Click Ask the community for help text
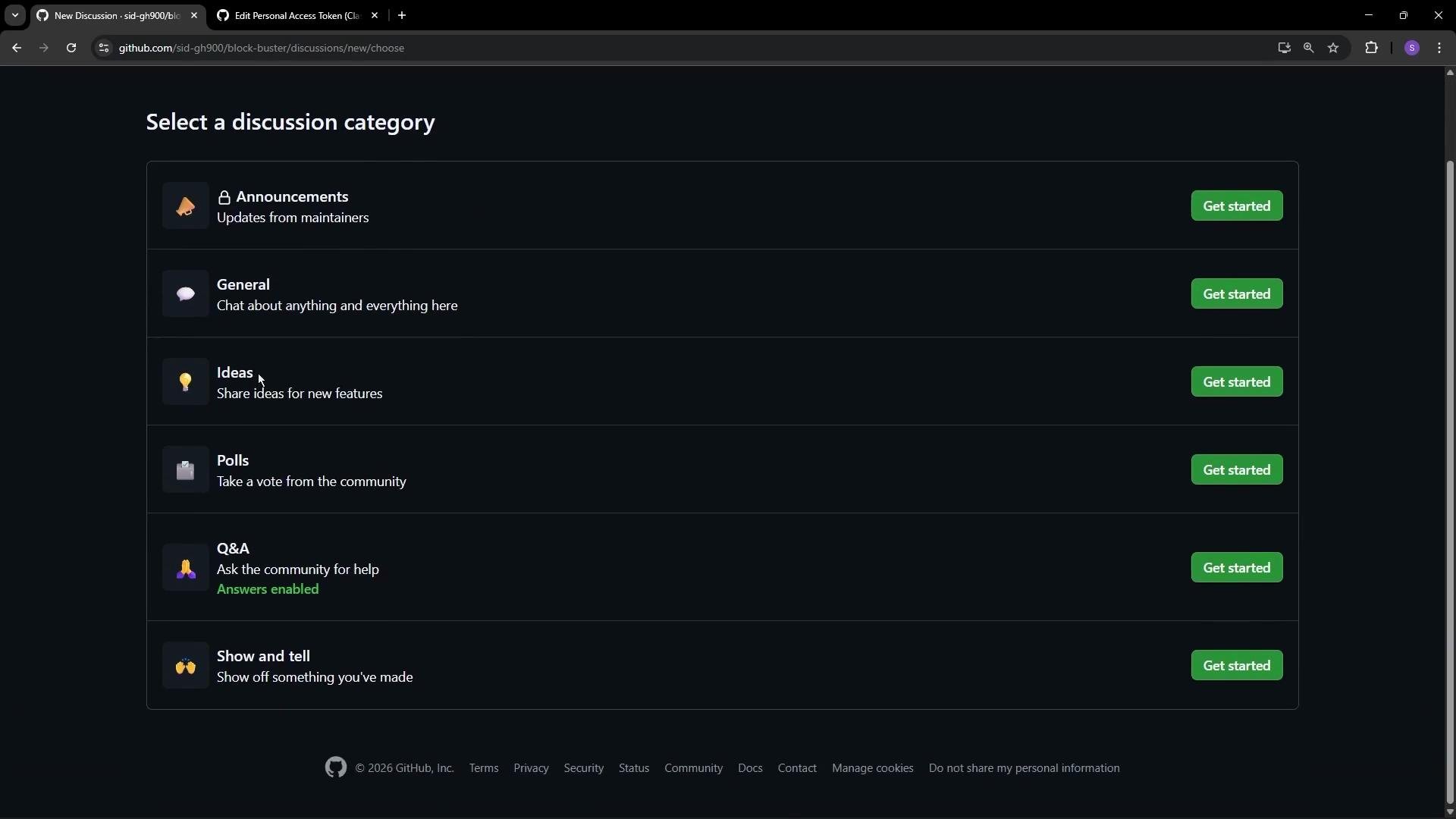Viewport: 1456px width, 819px height. (x=298, y=570)
